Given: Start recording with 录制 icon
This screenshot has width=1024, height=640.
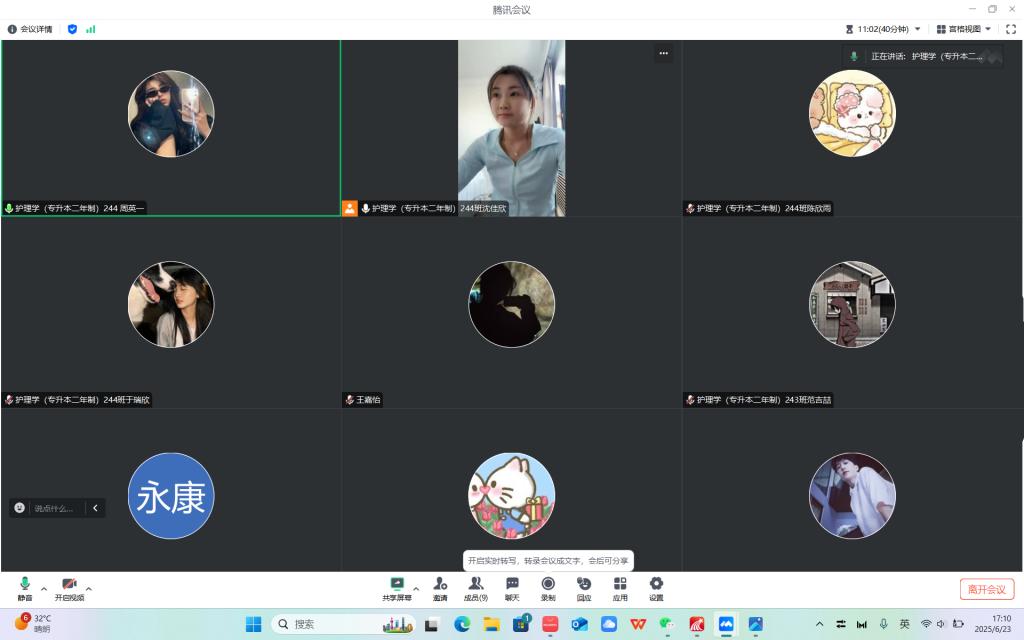Looking at the screenshot, I should coord(548,587).
